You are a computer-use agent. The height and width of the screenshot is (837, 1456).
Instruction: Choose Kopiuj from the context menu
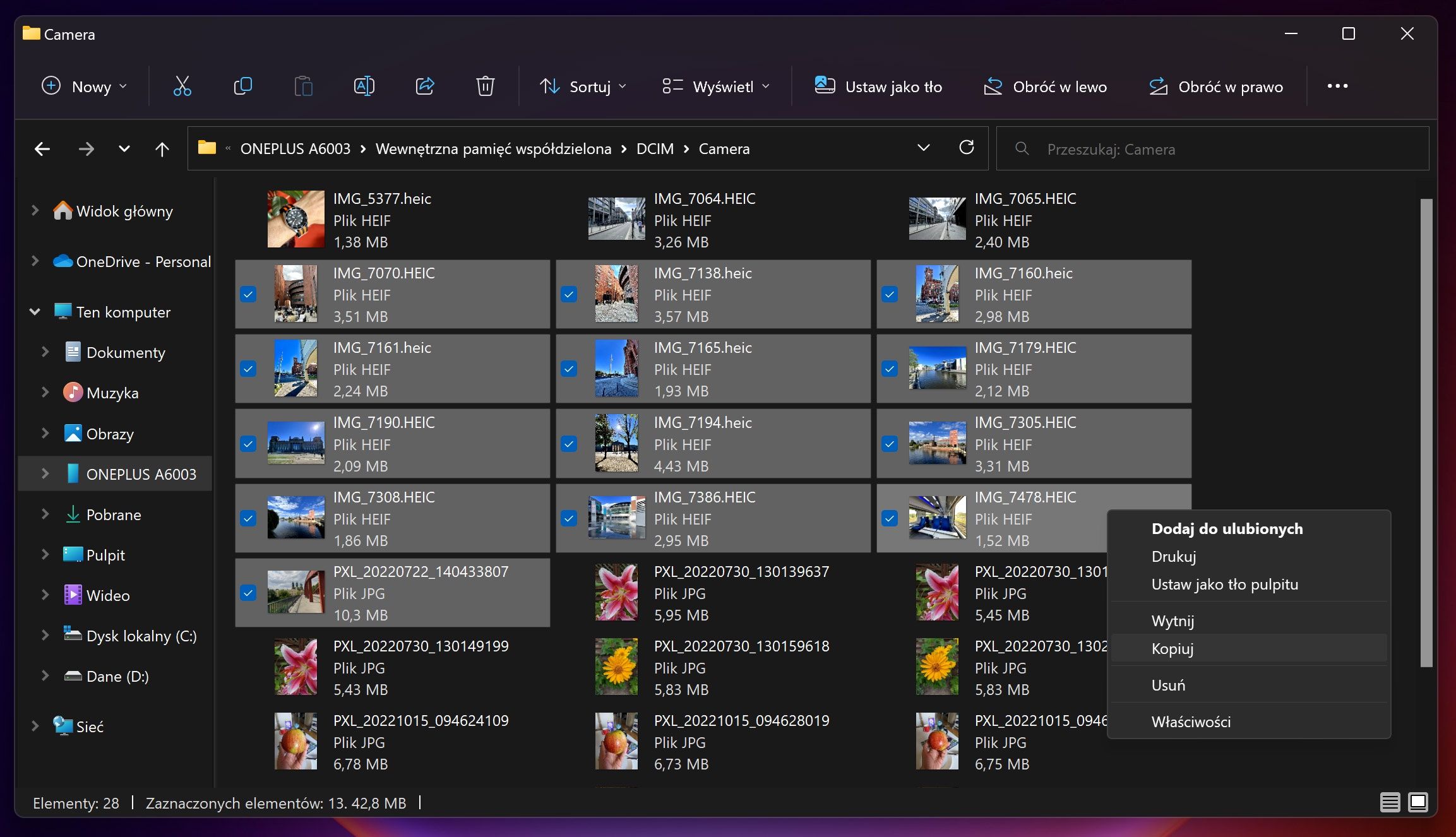pos(1249,648)
